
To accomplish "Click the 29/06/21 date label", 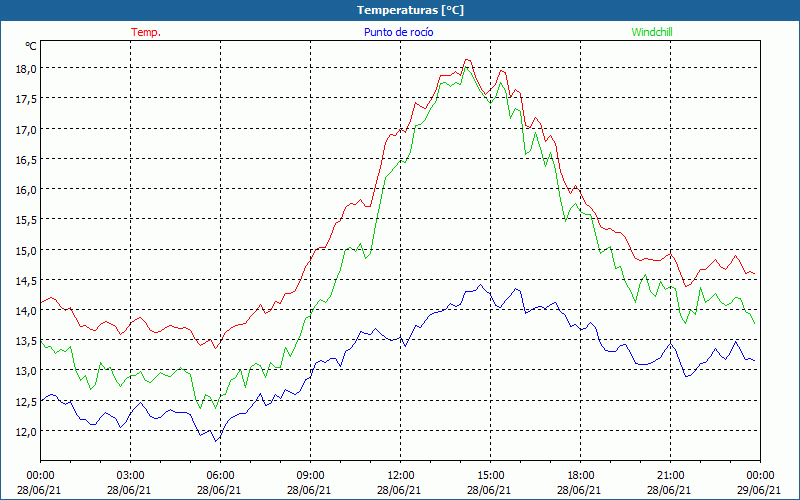I will pos(760,490).
